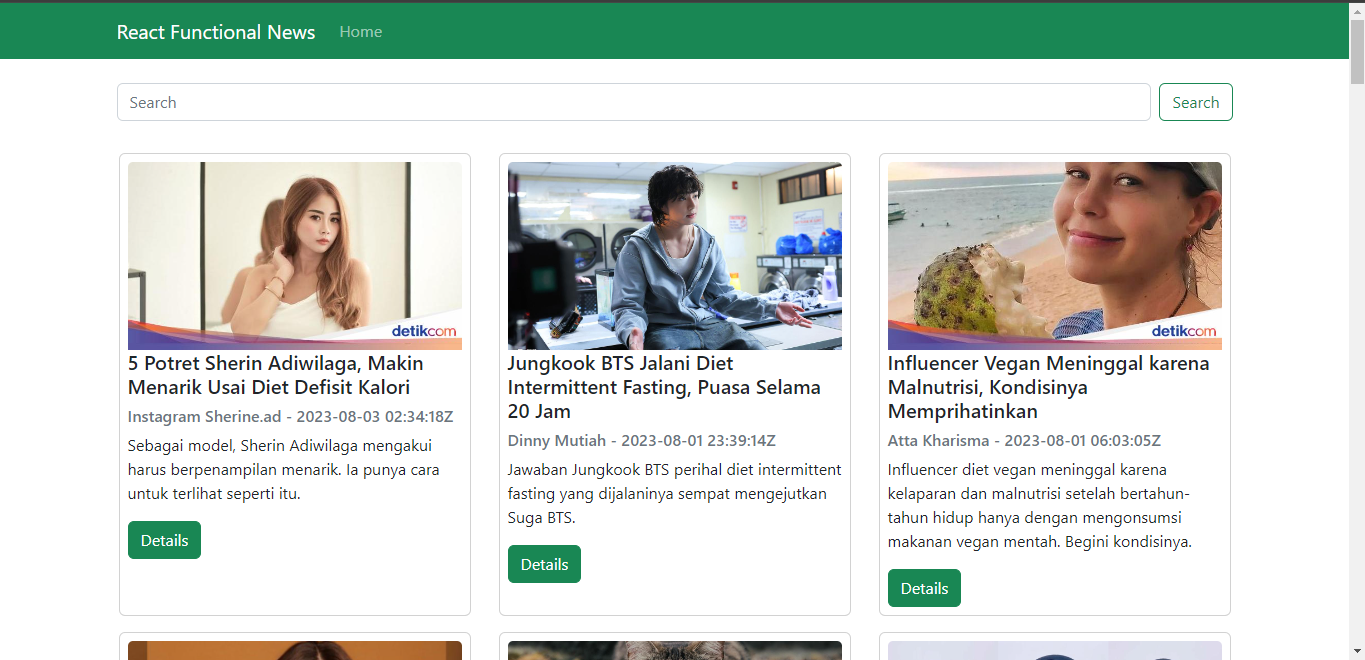This screenshot has width=1365, height=660.
Task: Open the vegan influencer beach photo
Action: click(1055, 256)
